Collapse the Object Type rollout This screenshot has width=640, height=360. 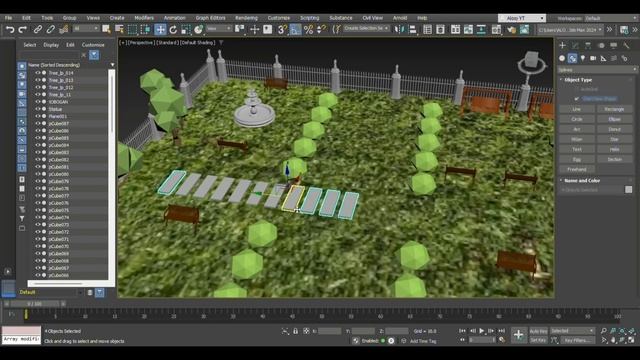click(577, 80)
